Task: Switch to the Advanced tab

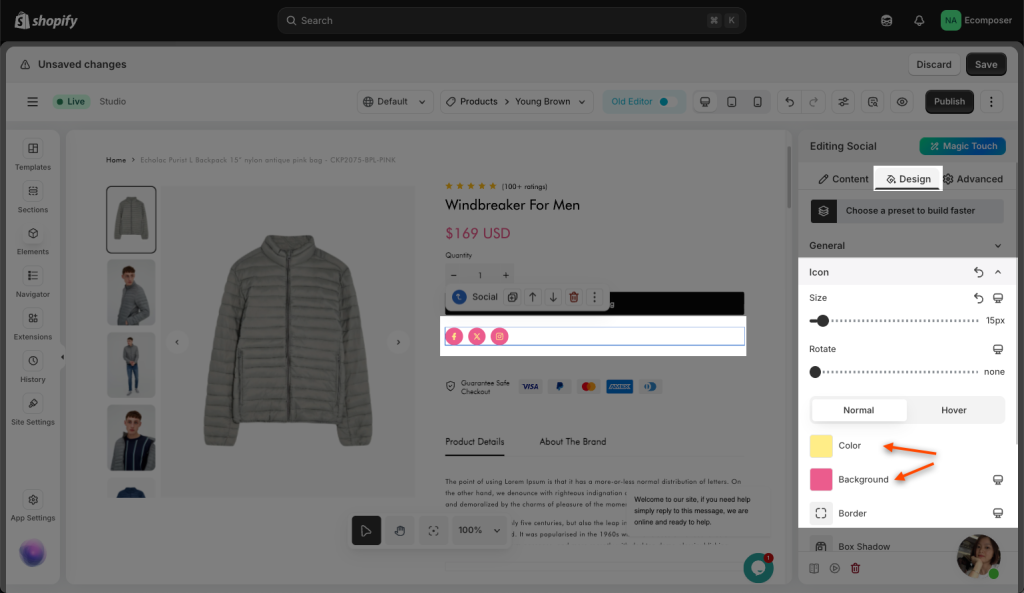Action: pos(972,179)
